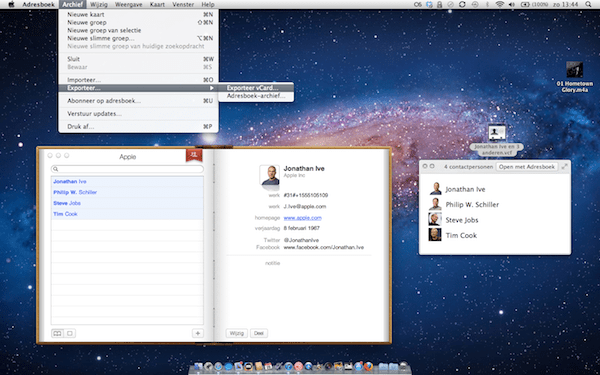Open the Wijzig menu in the menu bar
Viewport: 600px width, 375px height.
click(99, 5)
